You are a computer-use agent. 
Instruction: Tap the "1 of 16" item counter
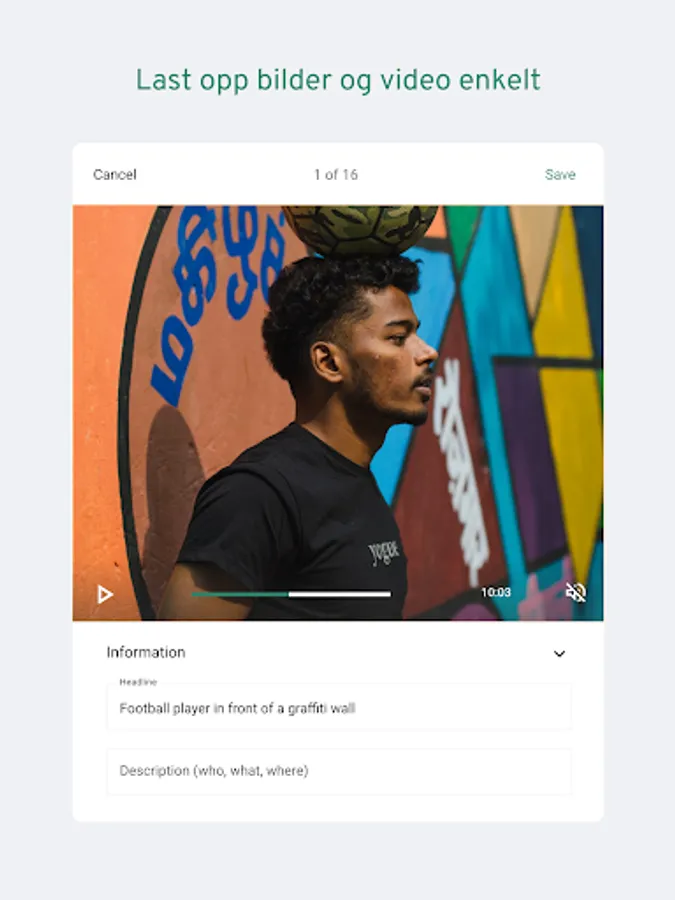point(336,174)
